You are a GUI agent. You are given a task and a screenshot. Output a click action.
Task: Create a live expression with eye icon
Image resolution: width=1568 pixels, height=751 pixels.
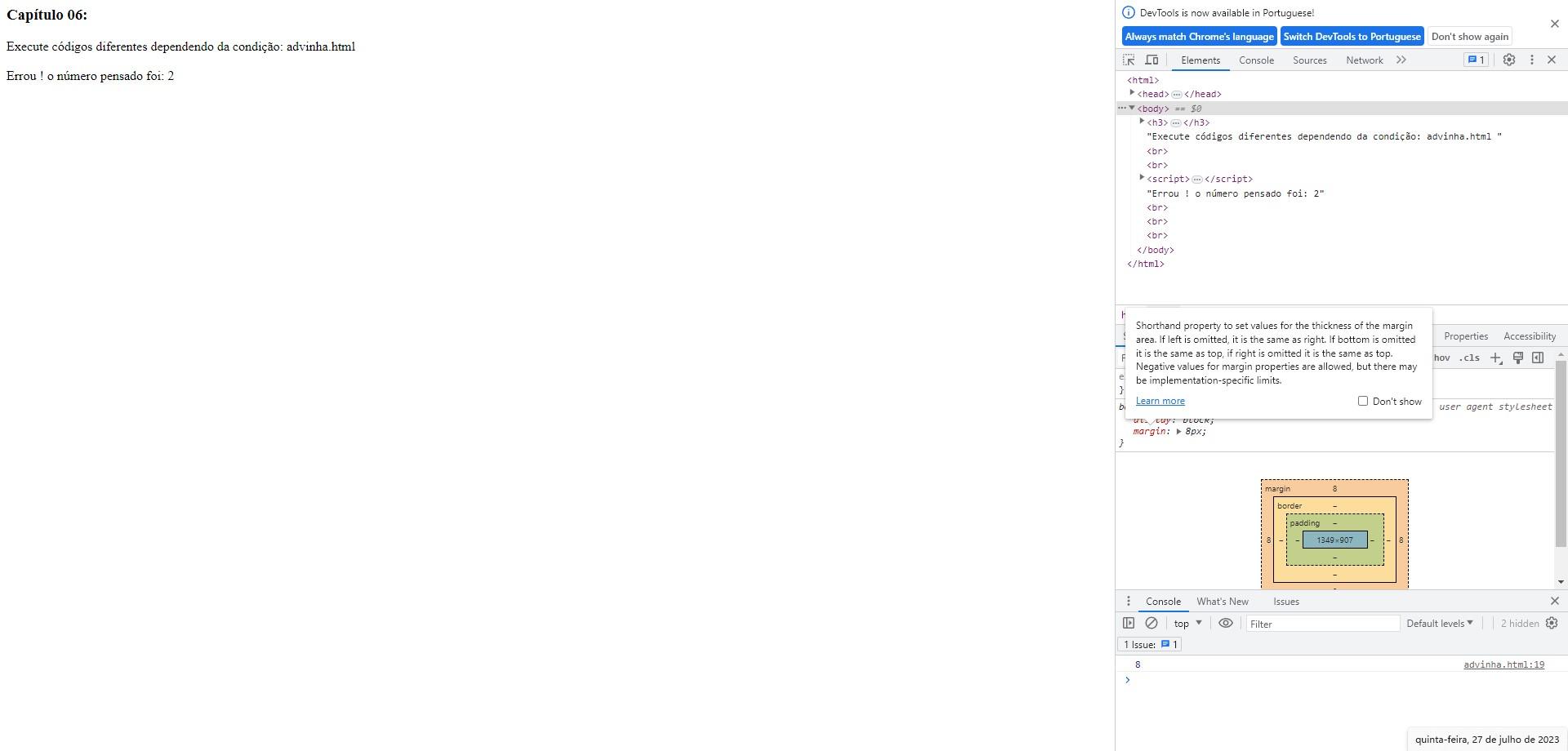tap(1226, 624)
